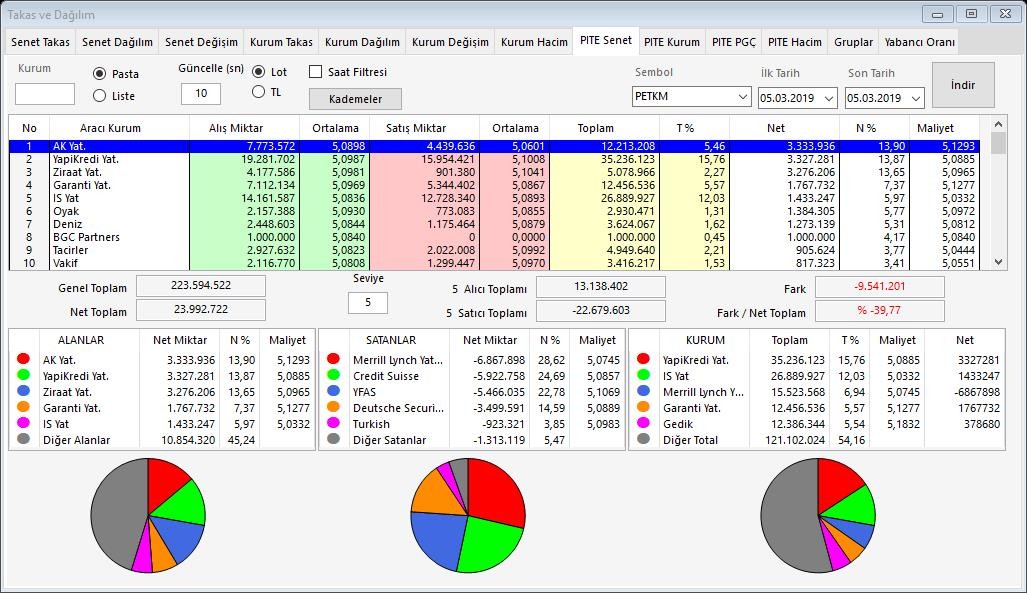
Task: Click red swatch beside Merrill Lynch in SATANLAR
Action: point(333,358)
